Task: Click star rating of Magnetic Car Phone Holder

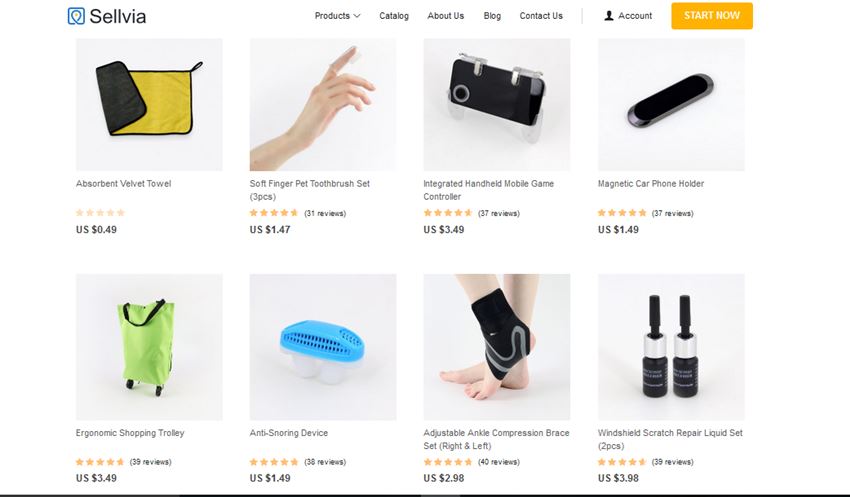Action: click(622, 213)
